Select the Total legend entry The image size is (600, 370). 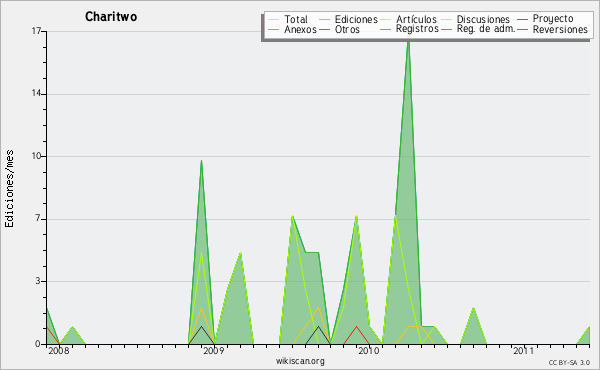[296, 19]
